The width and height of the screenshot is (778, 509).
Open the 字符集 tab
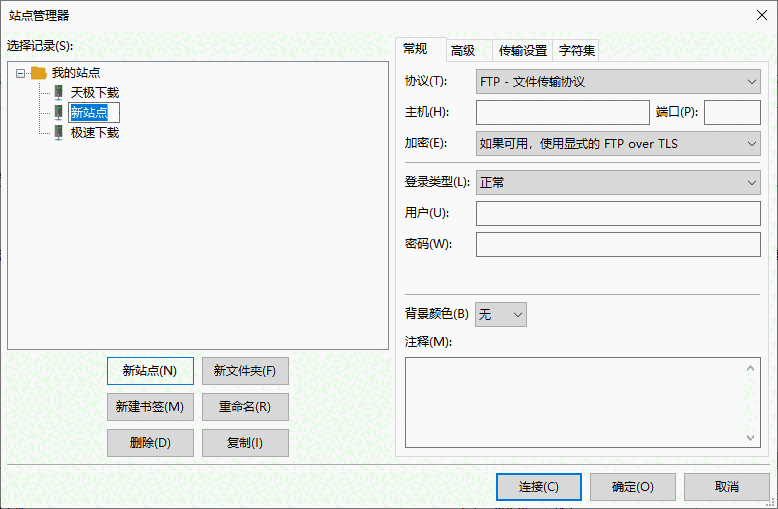coord(576,50)
